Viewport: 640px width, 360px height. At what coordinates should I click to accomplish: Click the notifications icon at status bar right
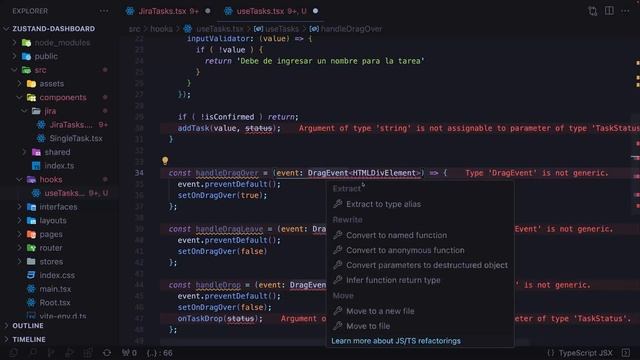coord(626,353)
